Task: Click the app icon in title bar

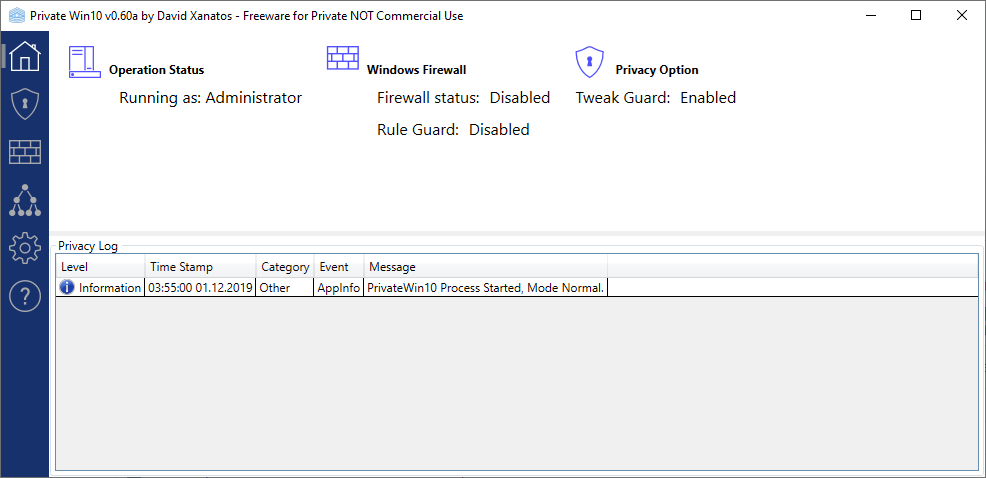Action: [x=16, y=16]
